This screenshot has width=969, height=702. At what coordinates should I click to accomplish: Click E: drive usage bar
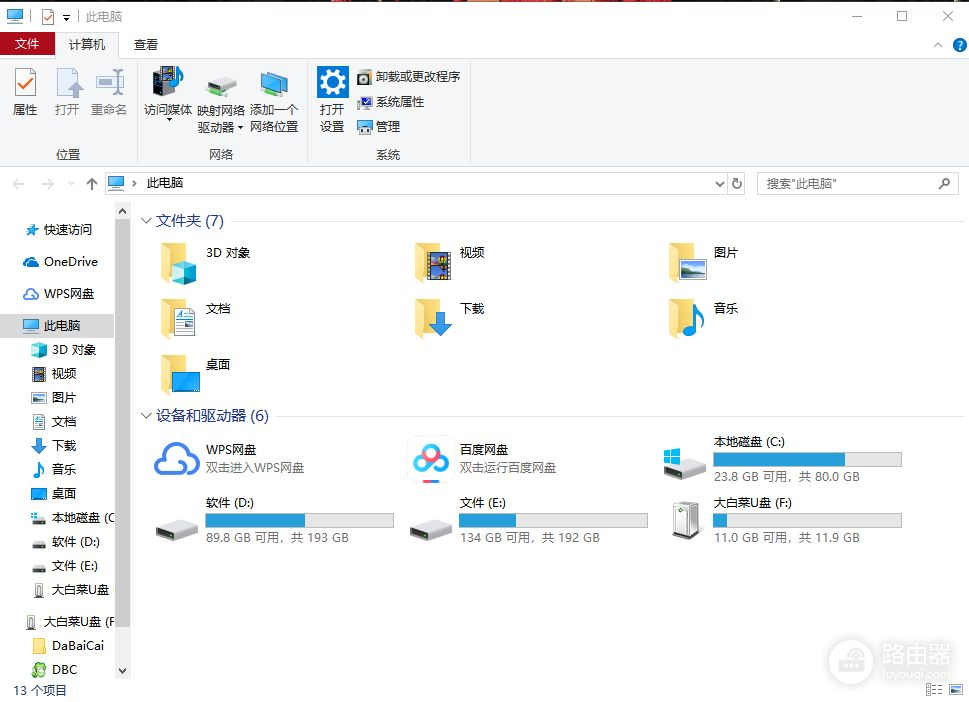click(554, 520)
